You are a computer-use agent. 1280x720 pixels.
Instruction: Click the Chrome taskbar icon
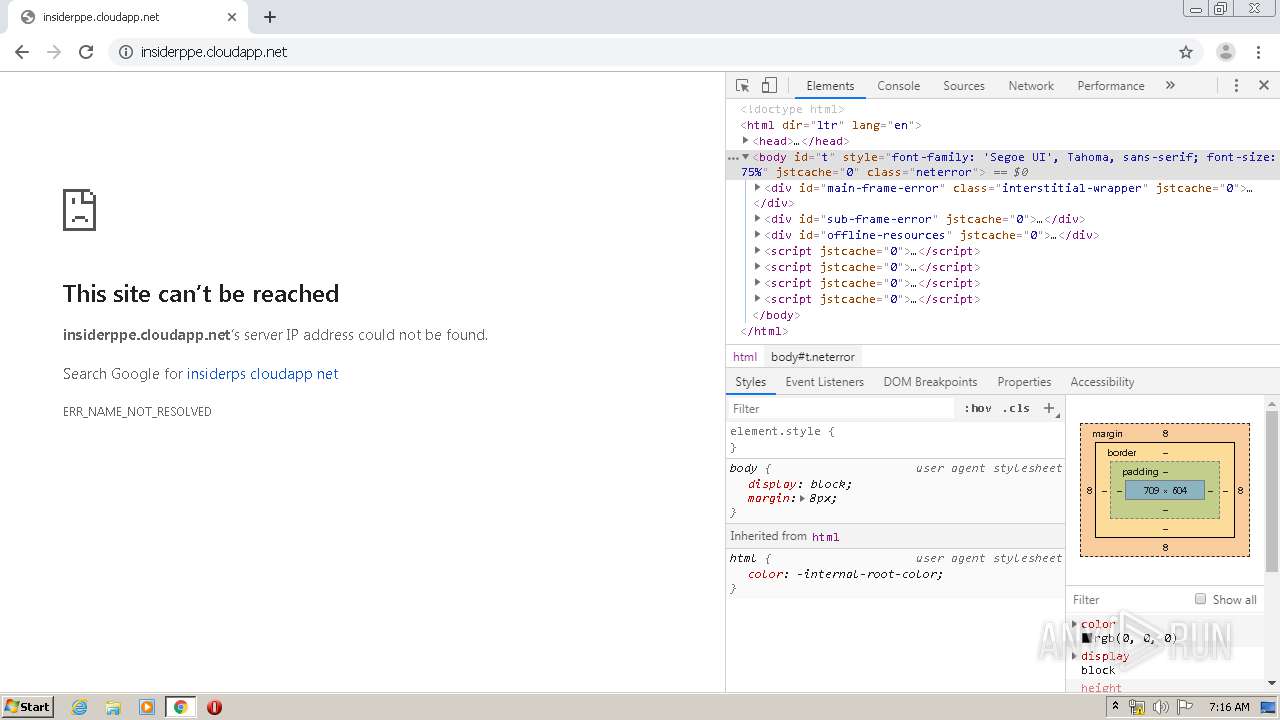pyautogui.click(x=181, y=707)
